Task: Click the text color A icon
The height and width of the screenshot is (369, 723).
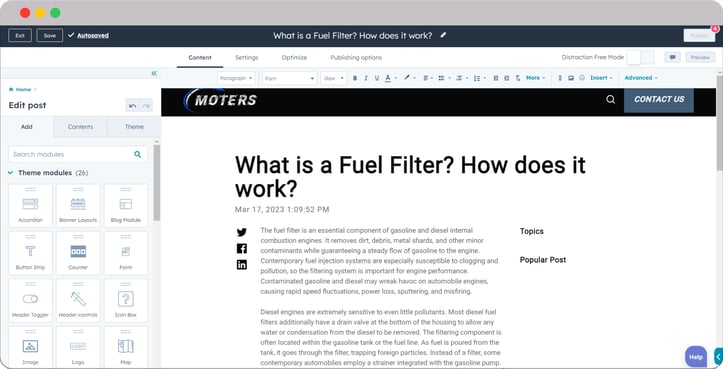Action: [388, 78]
